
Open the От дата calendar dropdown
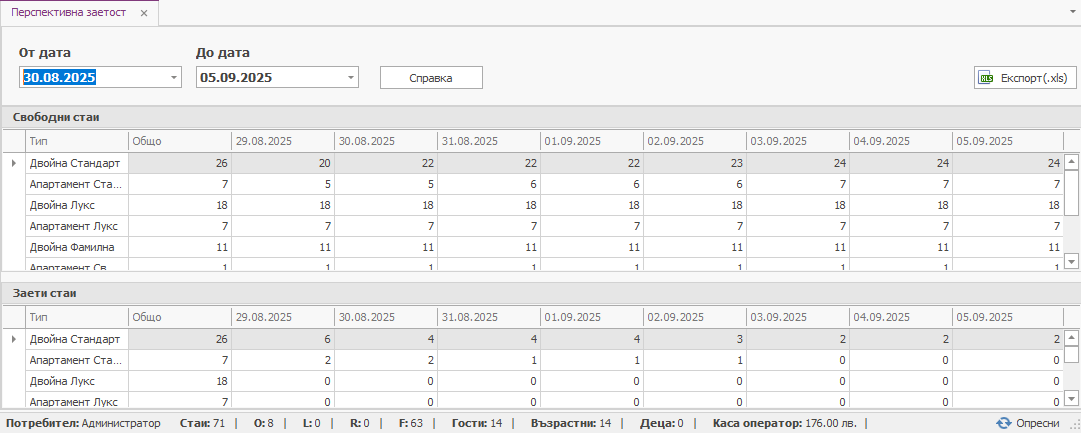pyautogui.click(x=174, y=77)
